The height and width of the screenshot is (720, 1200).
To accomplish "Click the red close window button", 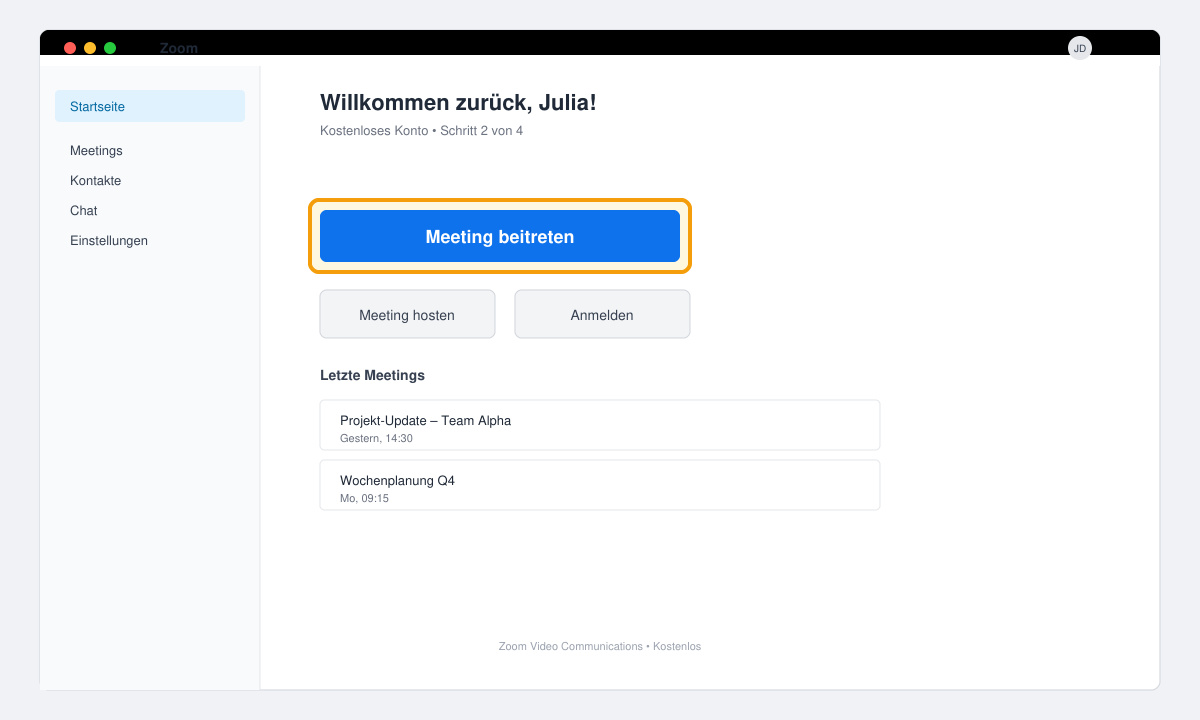I will click(70, 48).
